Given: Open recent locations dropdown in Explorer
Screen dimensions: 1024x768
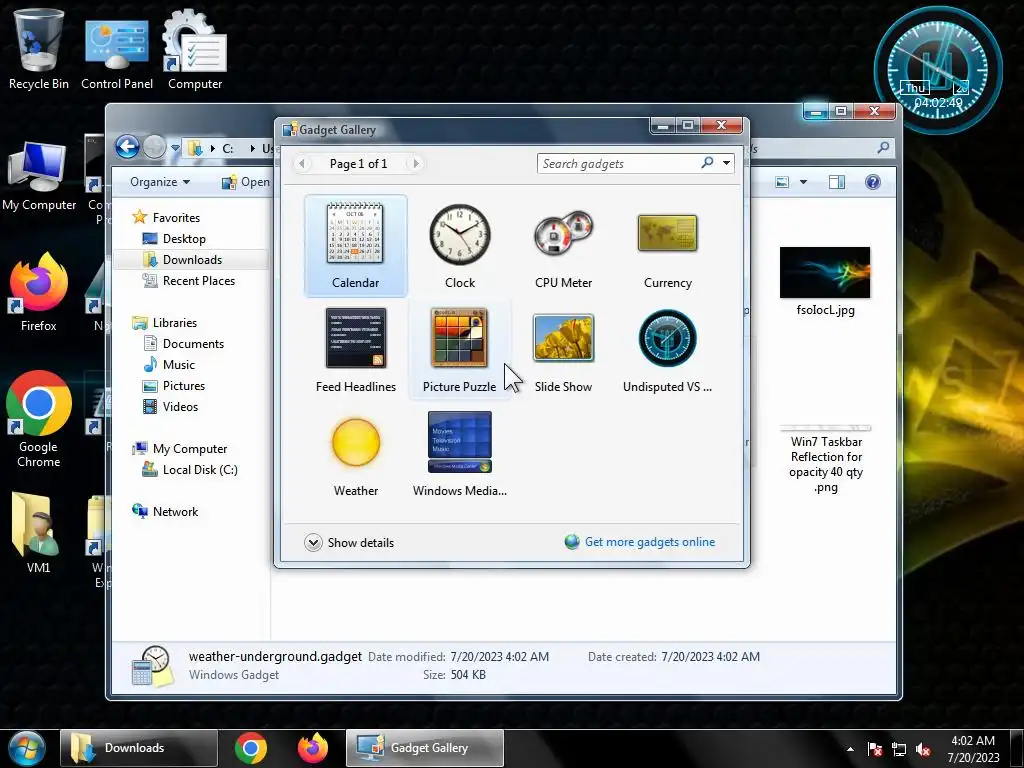Looking at the screenshot, I should tap(175, 148).
